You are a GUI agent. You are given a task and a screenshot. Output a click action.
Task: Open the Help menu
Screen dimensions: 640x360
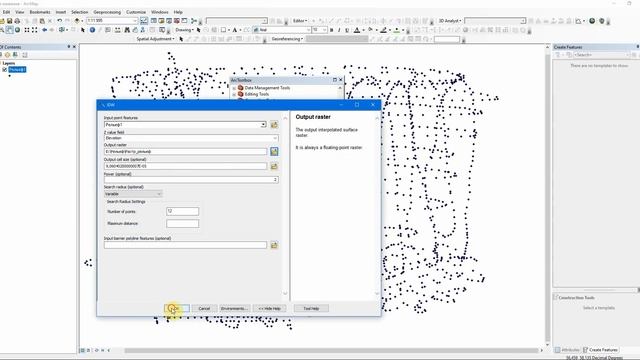[x=178, y=12]
